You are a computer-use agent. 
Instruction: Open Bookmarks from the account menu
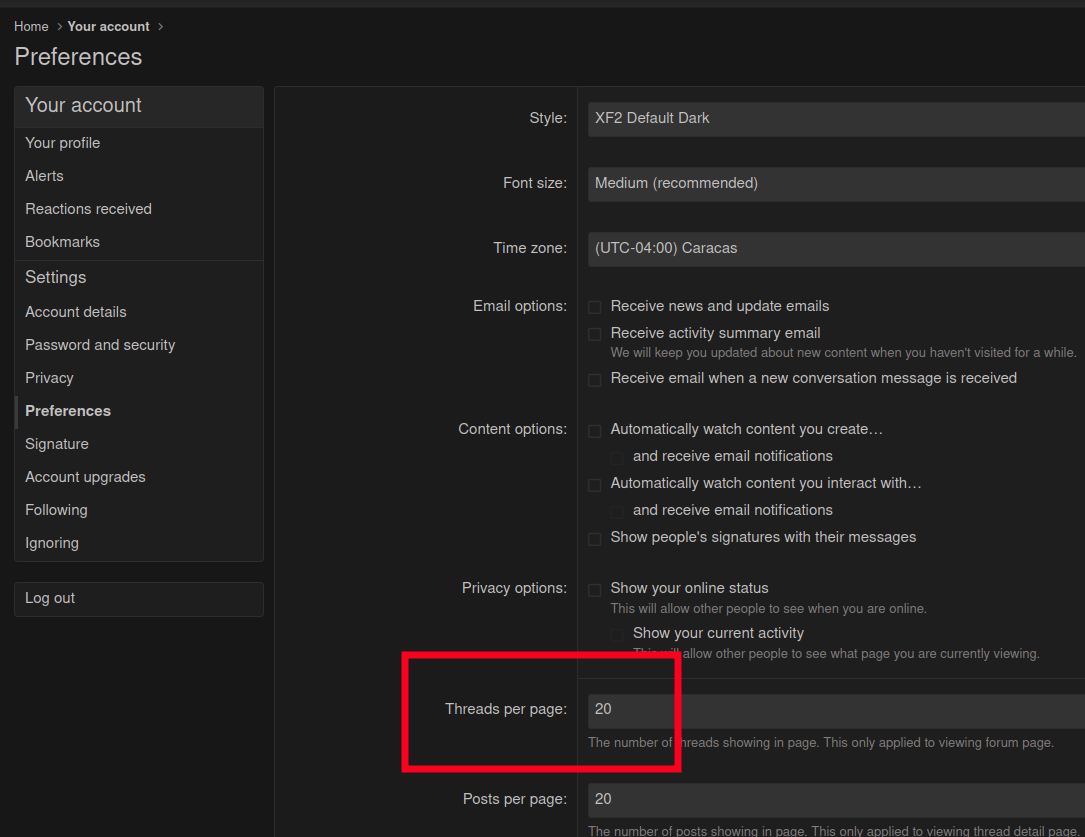62,242
